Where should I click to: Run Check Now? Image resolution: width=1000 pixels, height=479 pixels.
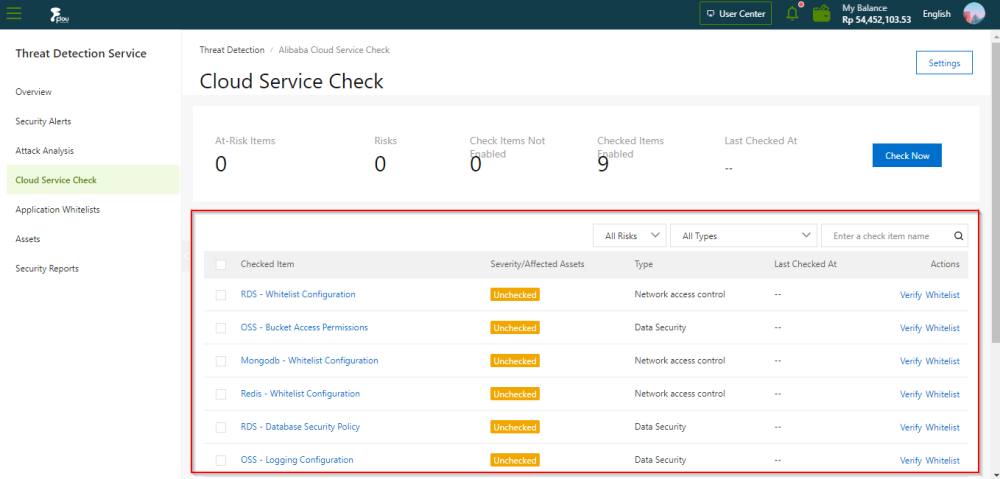(x=907, y=156)
